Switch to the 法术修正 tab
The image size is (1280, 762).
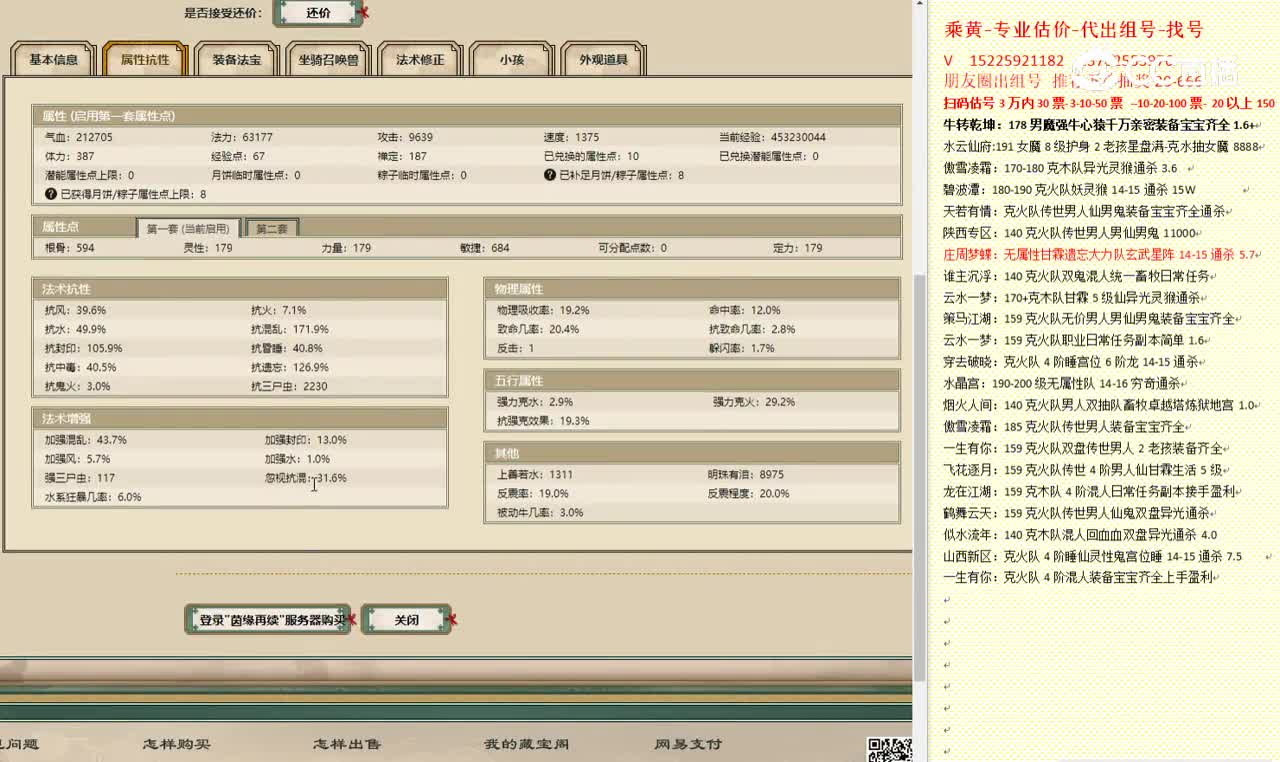click(x=420, y=60)
